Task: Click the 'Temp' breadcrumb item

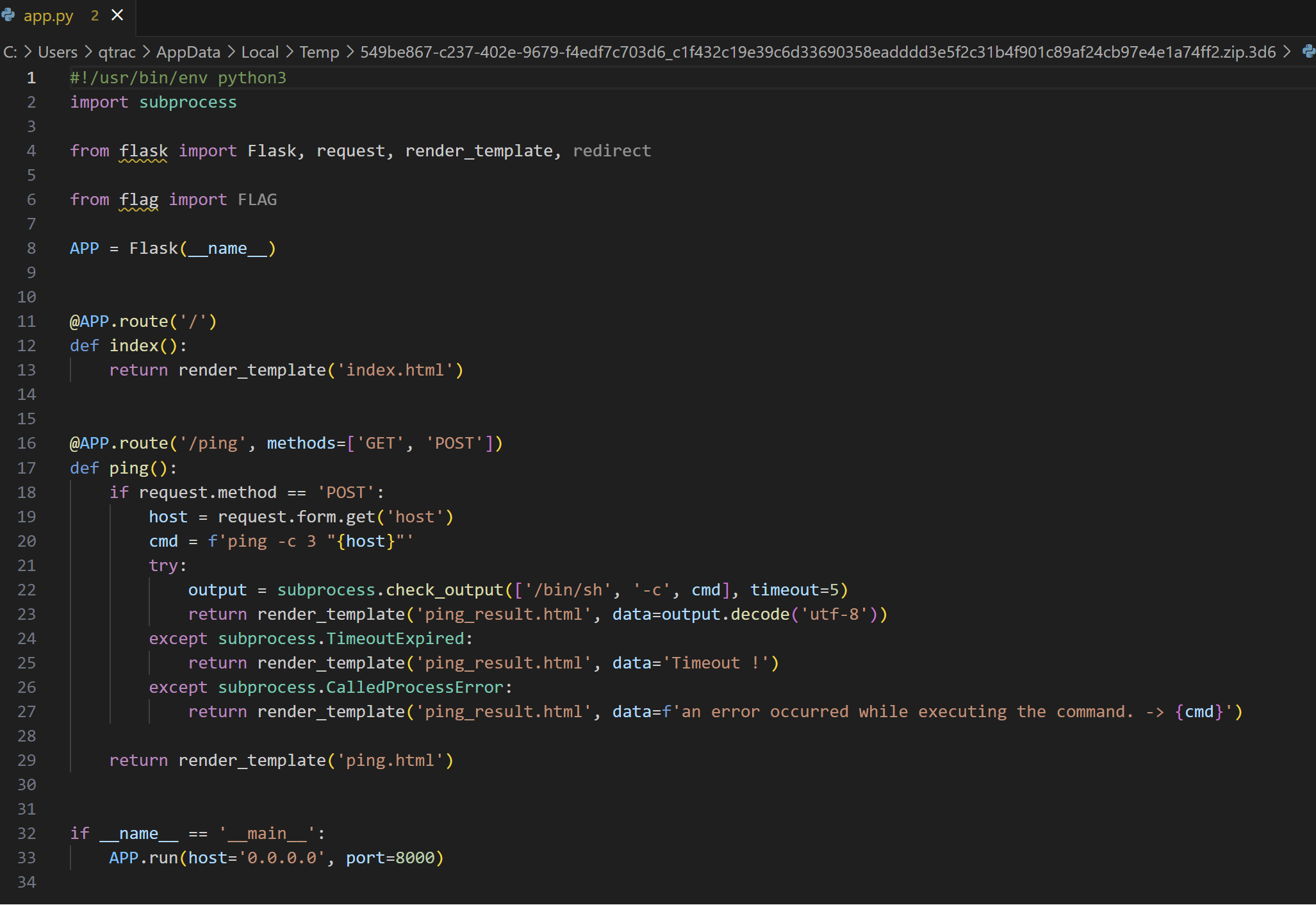Action: point(319,52)
